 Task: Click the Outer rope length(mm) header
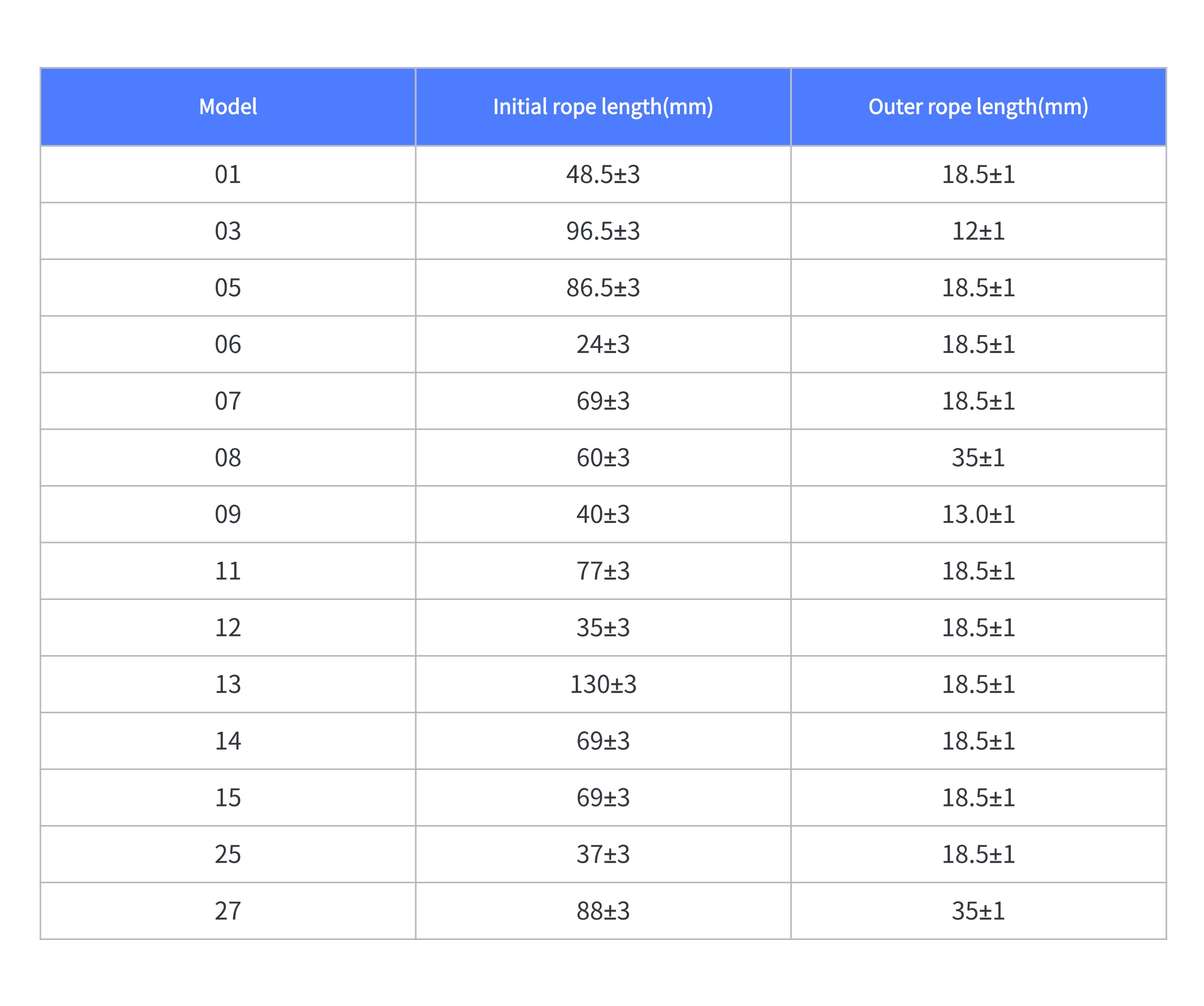[x=979, y=106]
